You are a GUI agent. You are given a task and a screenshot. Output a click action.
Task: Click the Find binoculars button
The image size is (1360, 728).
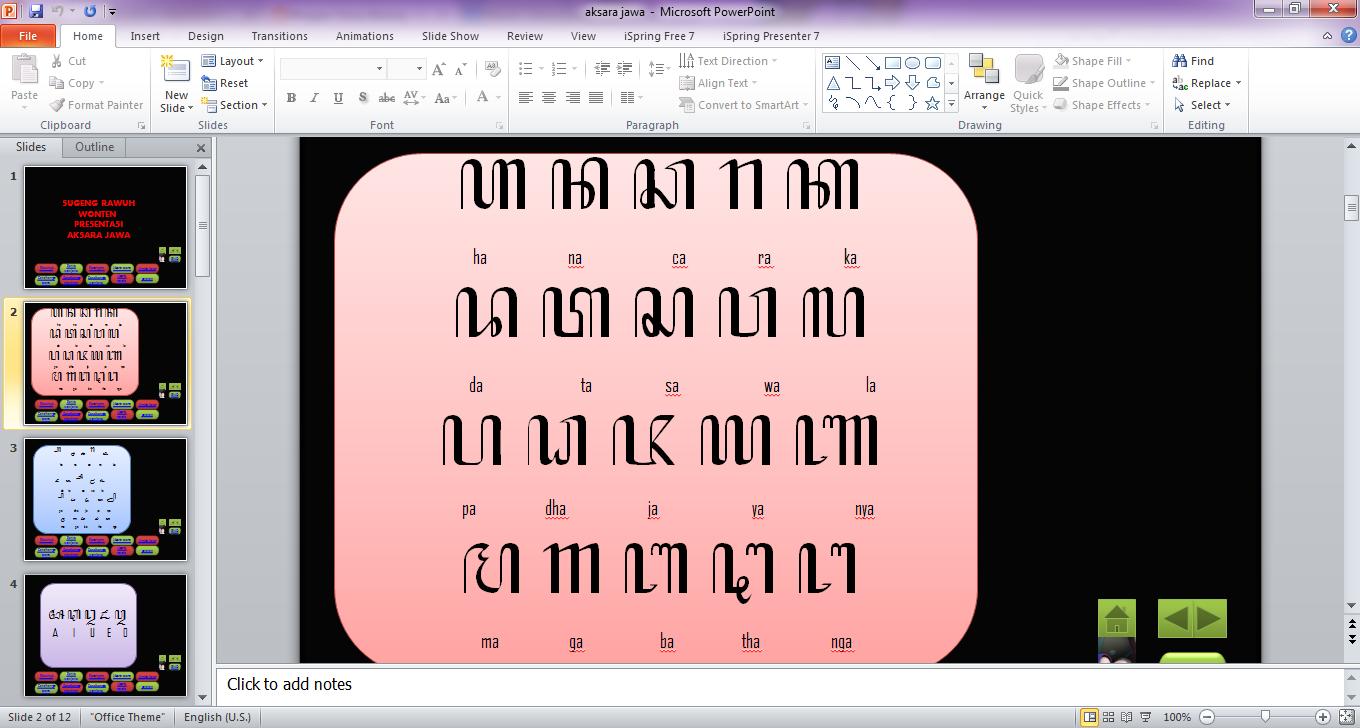1193,61
